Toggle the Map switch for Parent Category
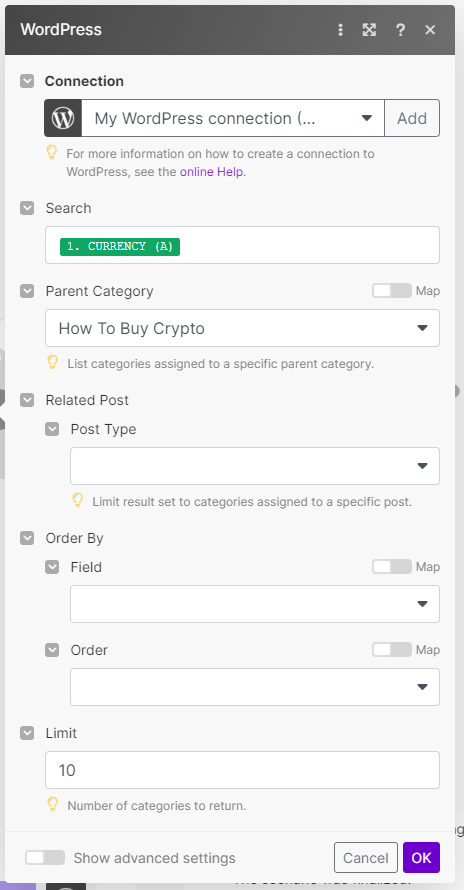The height and width of the screenshot is (890, 464). click(x=392, y=291)
